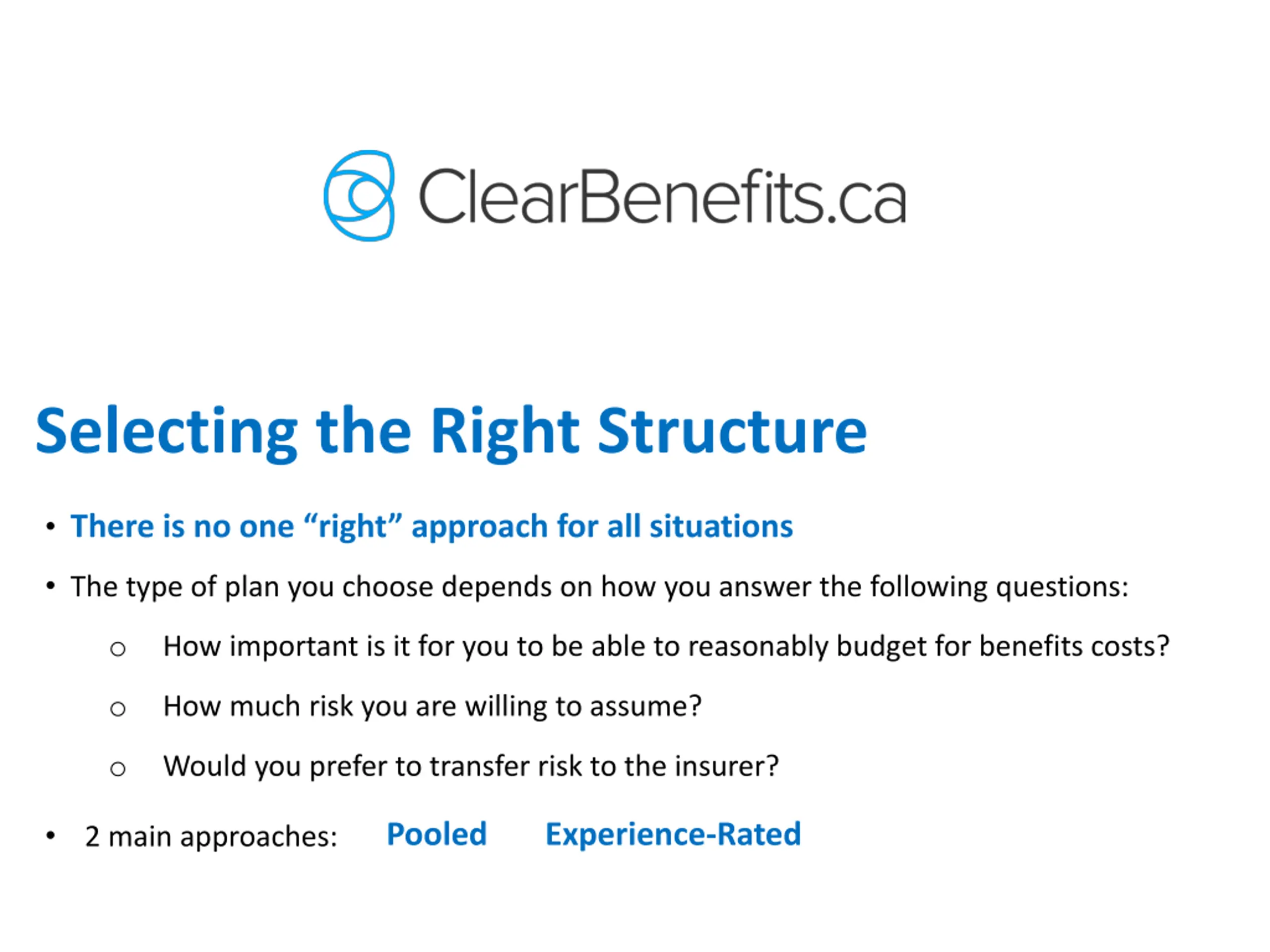Click the Pooled approach text
Viewport: 1270px width, 952px height.
click(x=437, y=834)
